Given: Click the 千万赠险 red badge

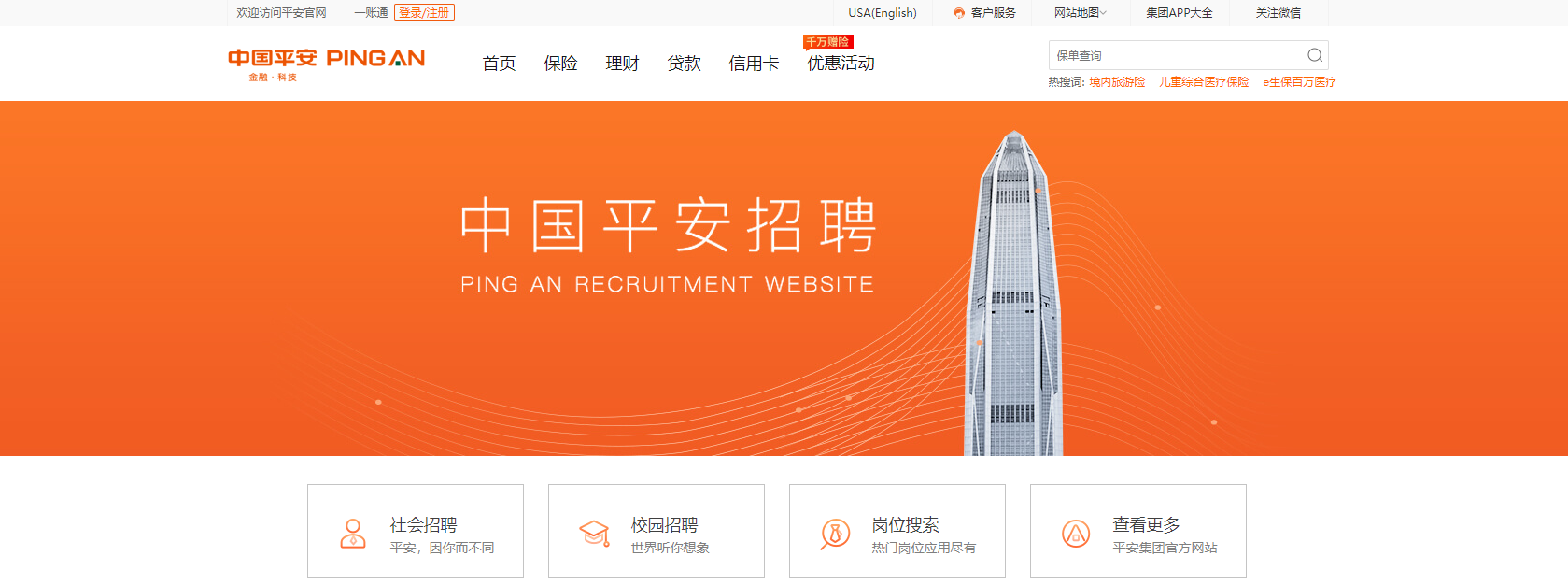Looking at the screenshot, I should click(x=828, y=42).
